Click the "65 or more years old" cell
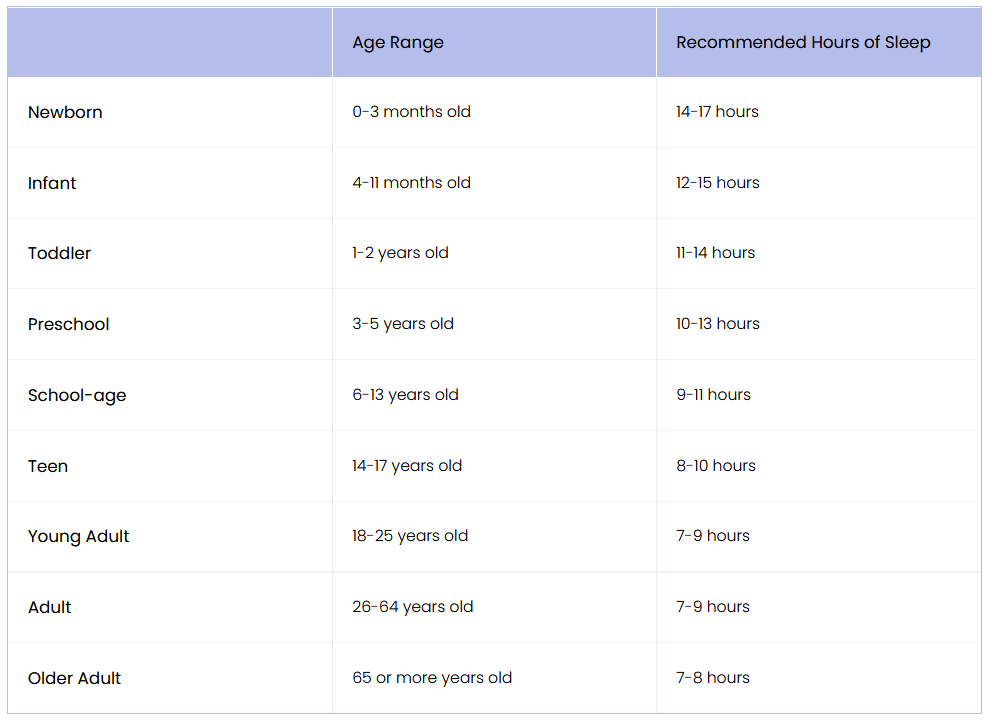Viewport: 990px width, 723px height. 432,678
